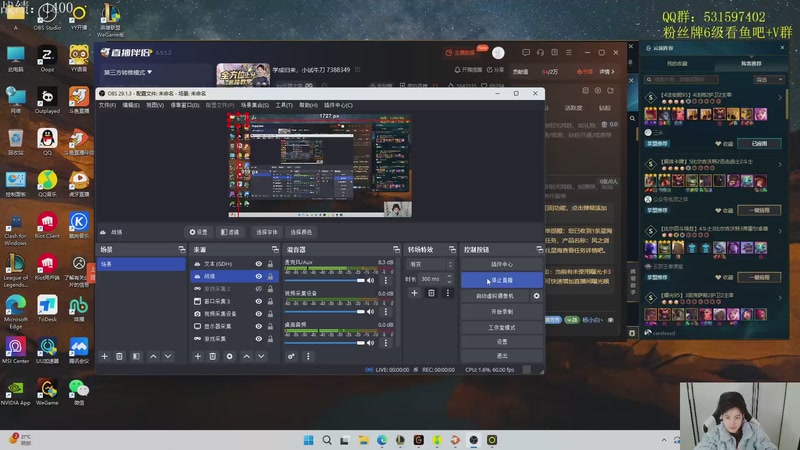
Task: Open 场景集合(S) menu in OBS
Action: [x=255, y=105]
